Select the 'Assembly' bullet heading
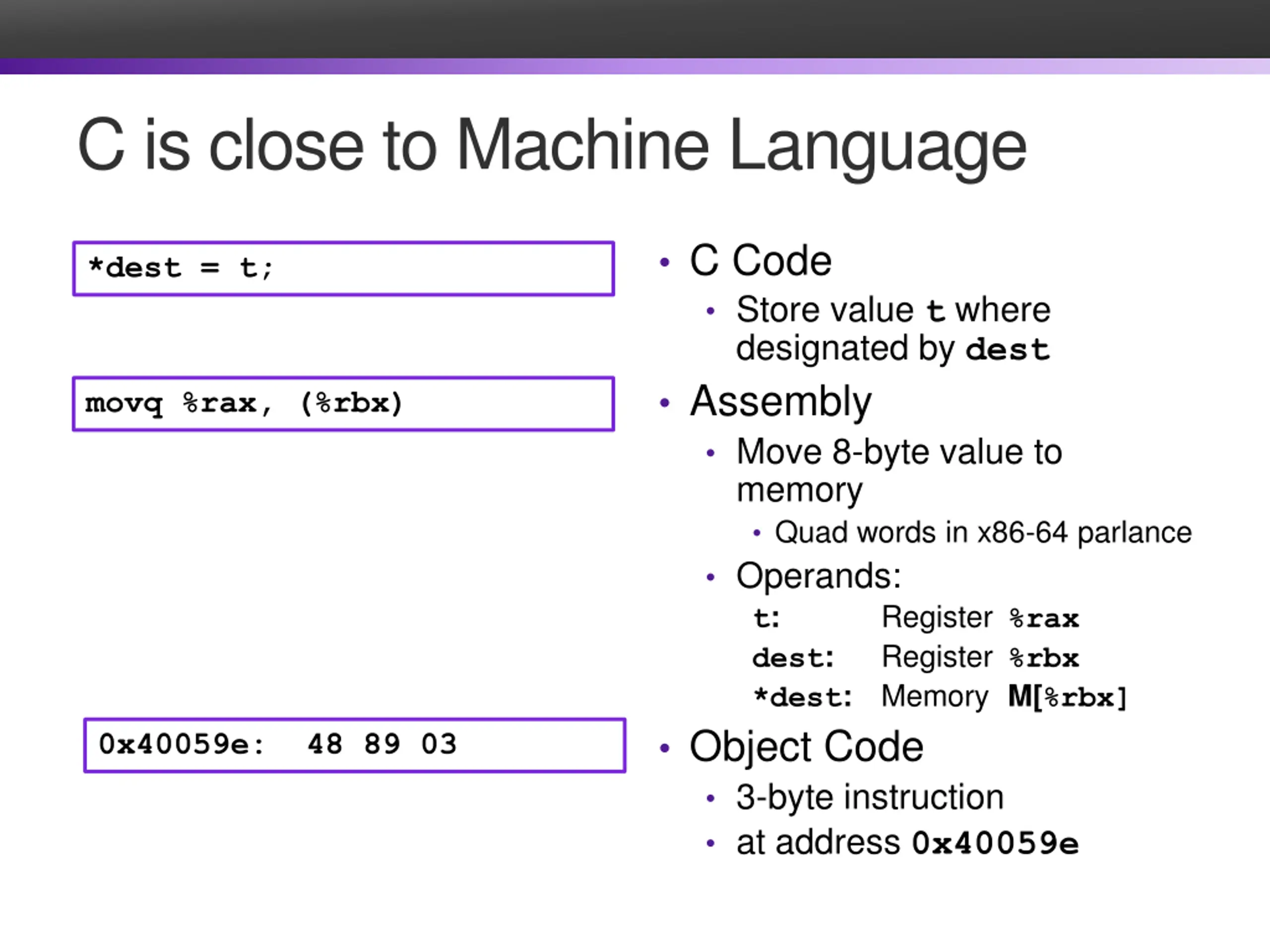1270x952 pixels. pyautogui.click(x=780, y=402)
